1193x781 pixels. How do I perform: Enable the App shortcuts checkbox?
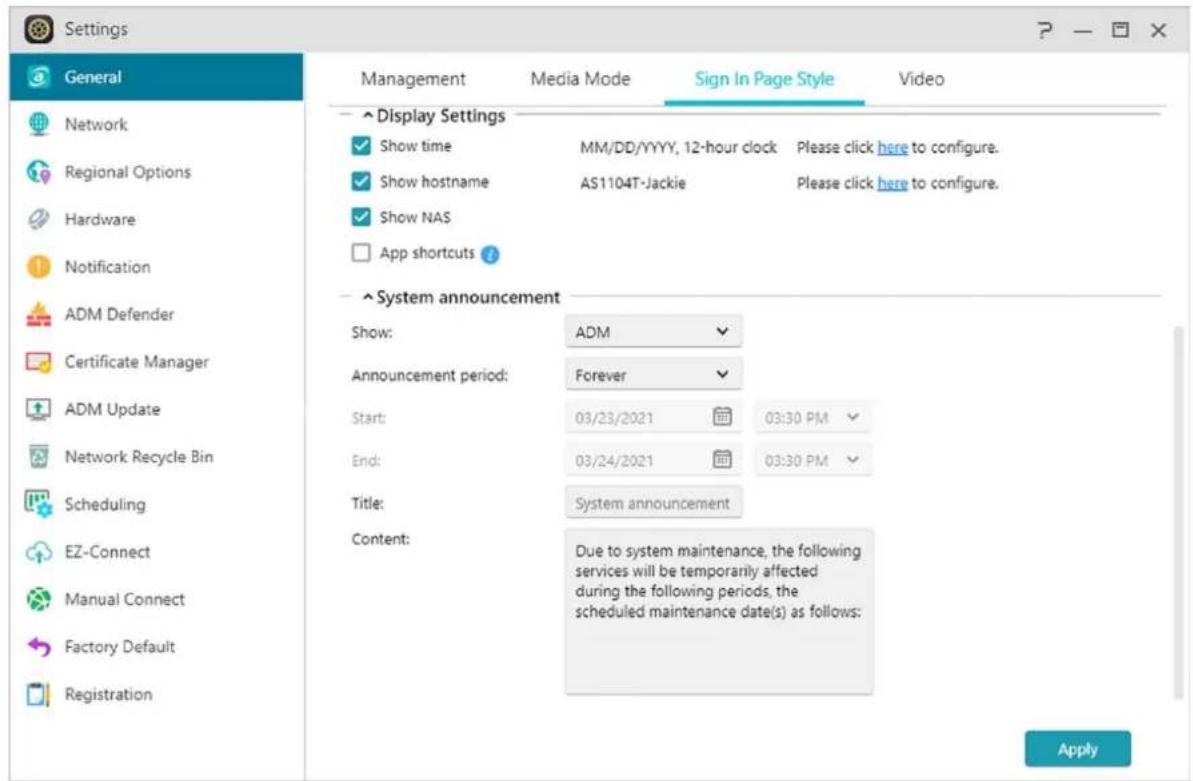coord(361,254)
